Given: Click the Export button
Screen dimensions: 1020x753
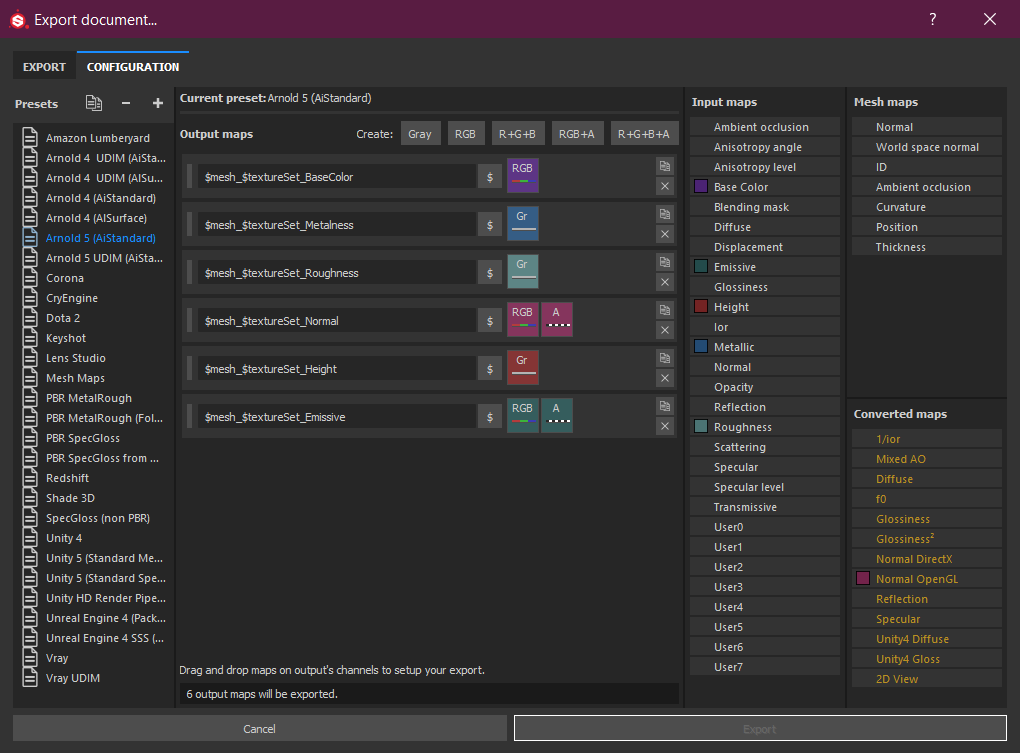Looking at the screenshot, I should (760, 729).
